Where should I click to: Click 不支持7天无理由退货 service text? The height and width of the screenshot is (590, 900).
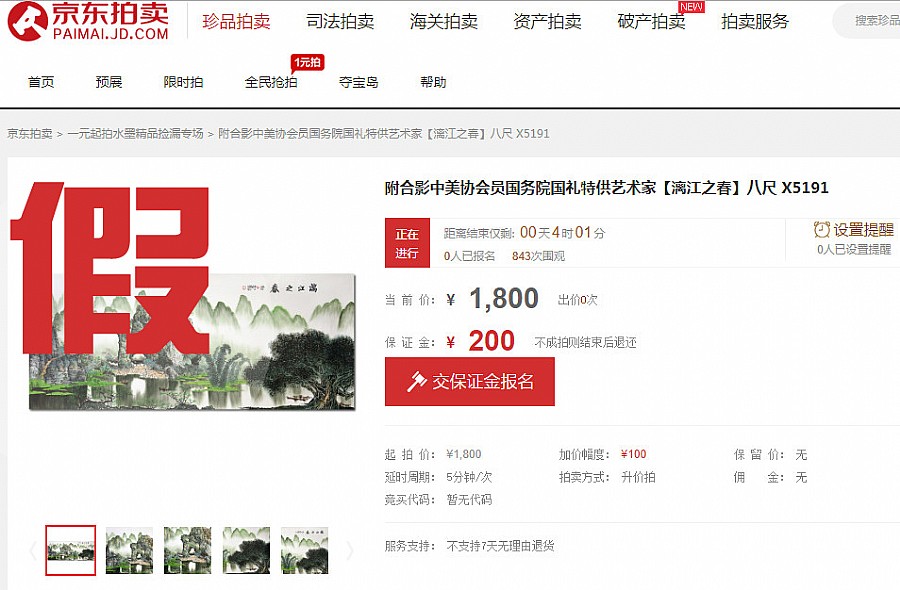click(501, 546)
